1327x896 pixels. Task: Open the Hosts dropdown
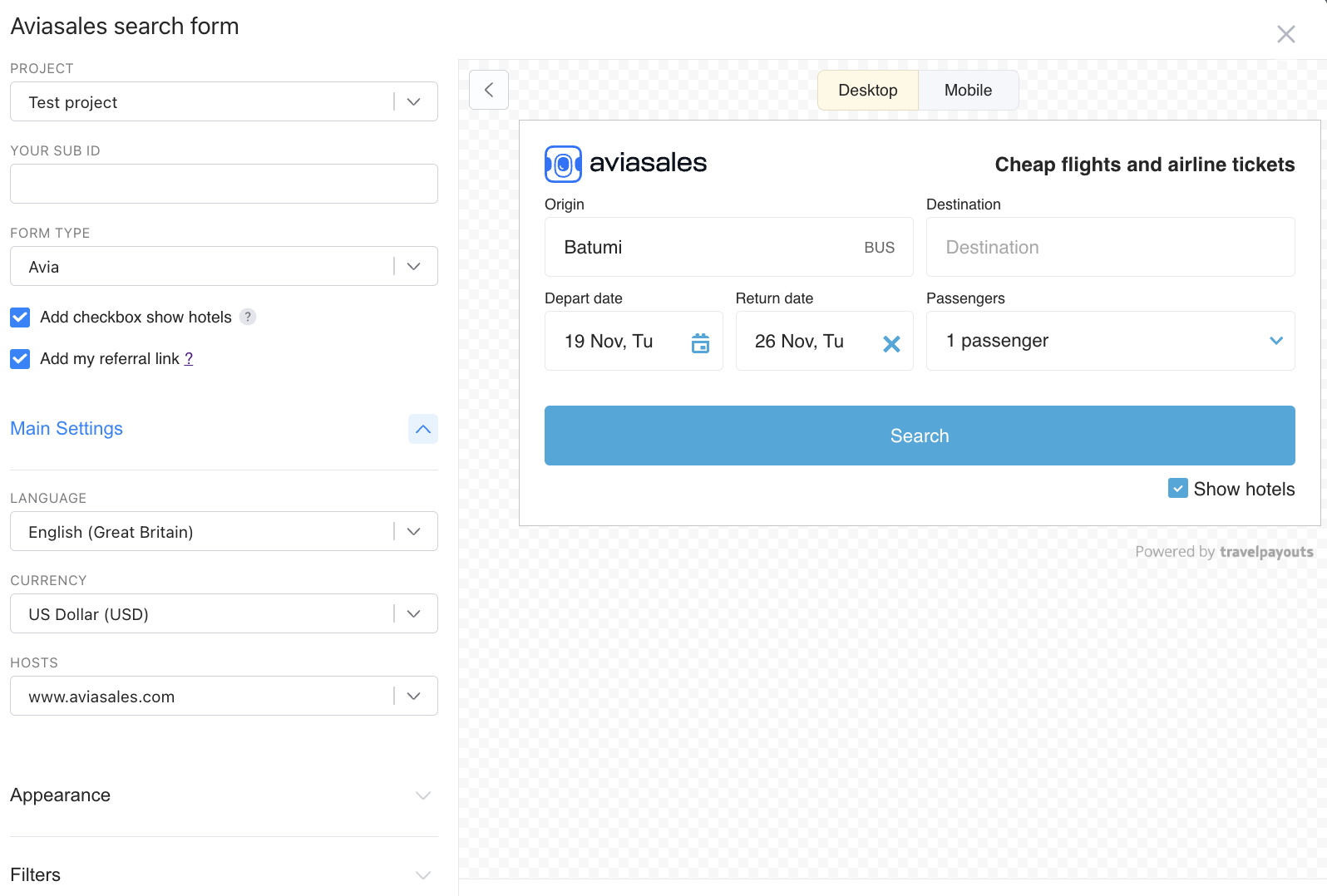pyautogui.click(x=224, y=696)
